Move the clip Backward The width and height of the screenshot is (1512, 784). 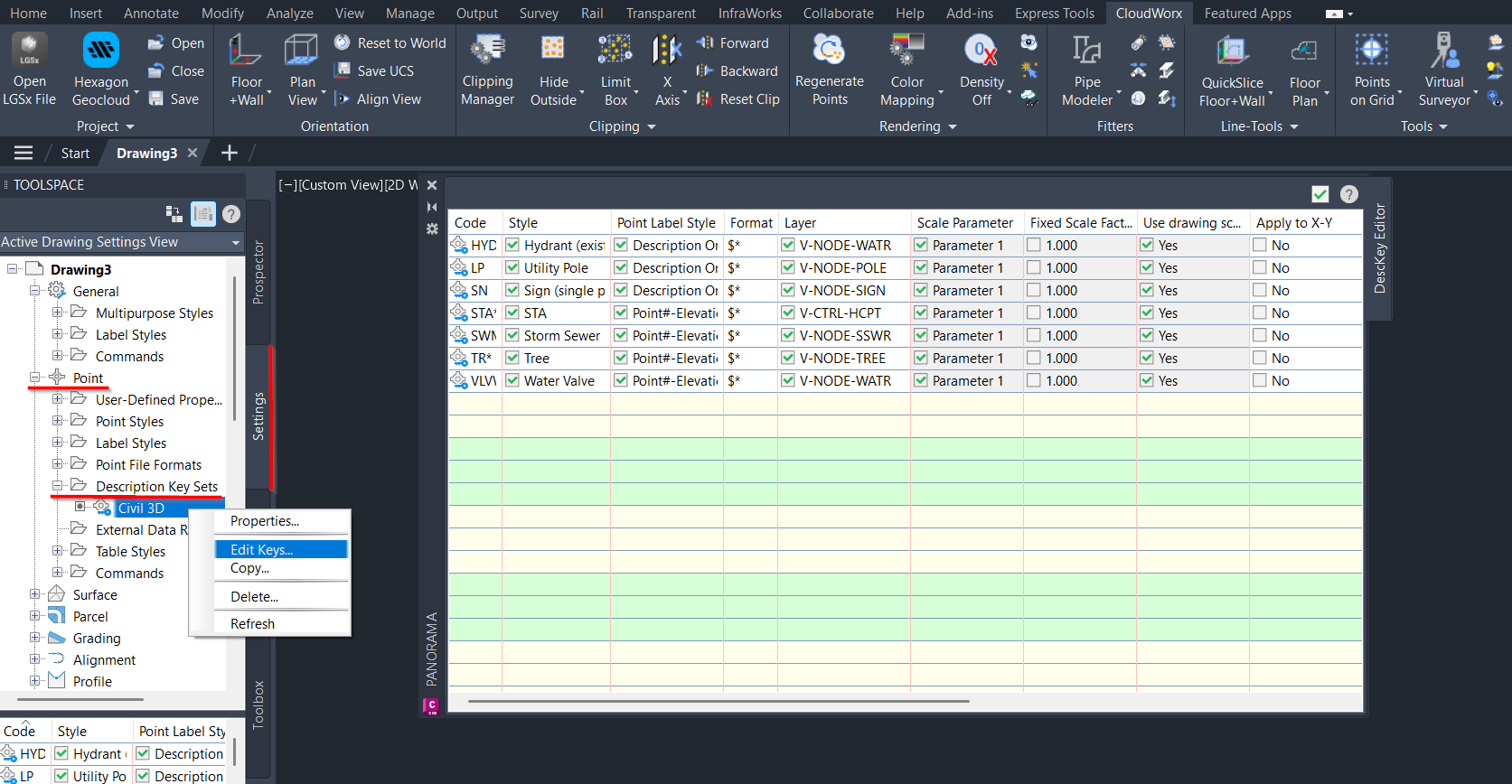(x=737, y=70)
